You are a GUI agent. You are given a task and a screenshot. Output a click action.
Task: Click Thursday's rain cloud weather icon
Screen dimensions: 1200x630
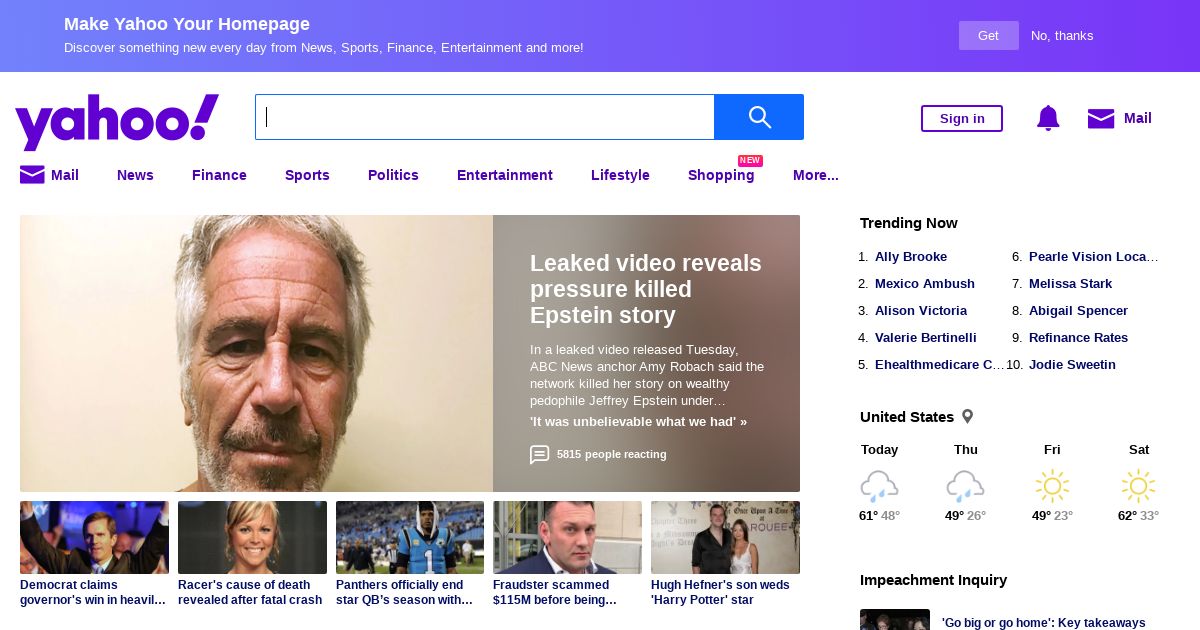pos(965,486)
